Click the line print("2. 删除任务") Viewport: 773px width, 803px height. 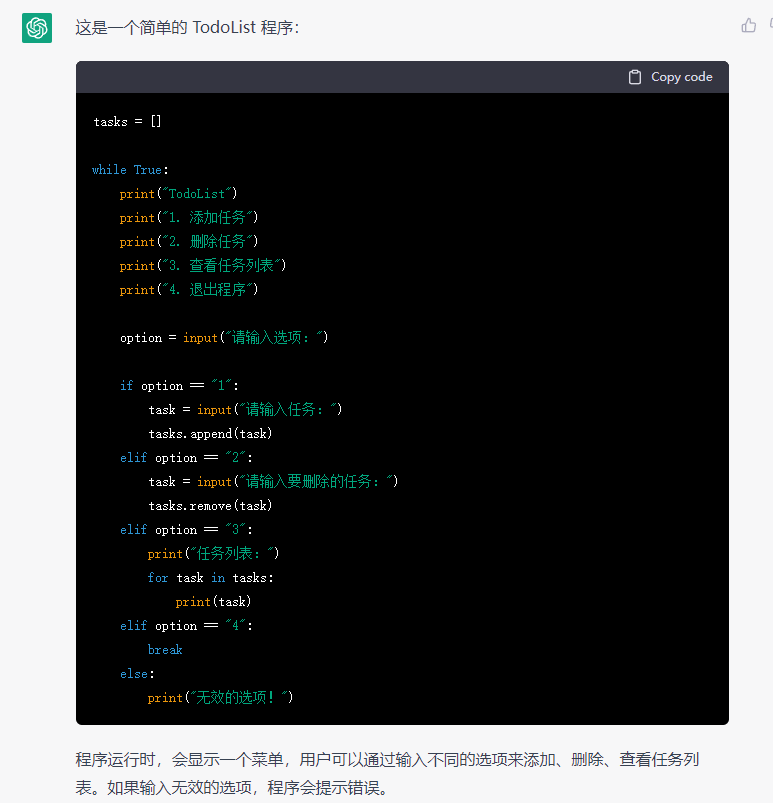[x=189, y=242]
